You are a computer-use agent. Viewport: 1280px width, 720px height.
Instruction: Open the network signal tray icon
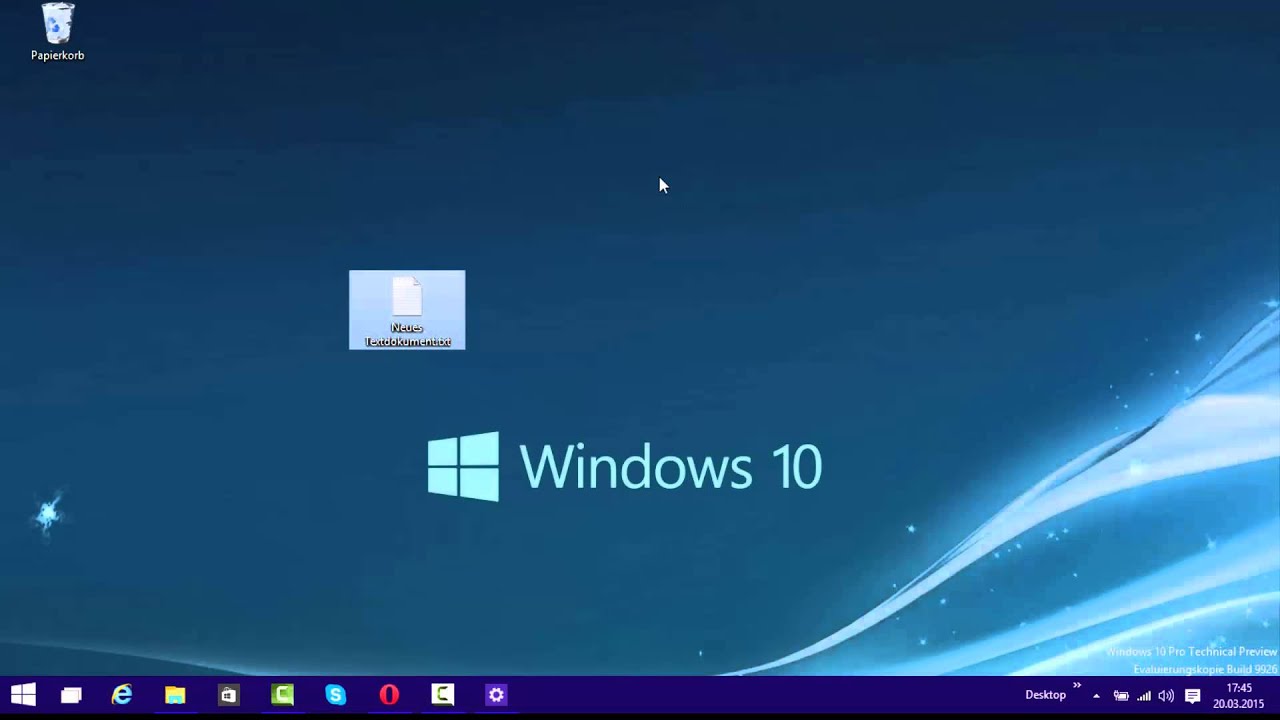click(x=1144, y=696)
